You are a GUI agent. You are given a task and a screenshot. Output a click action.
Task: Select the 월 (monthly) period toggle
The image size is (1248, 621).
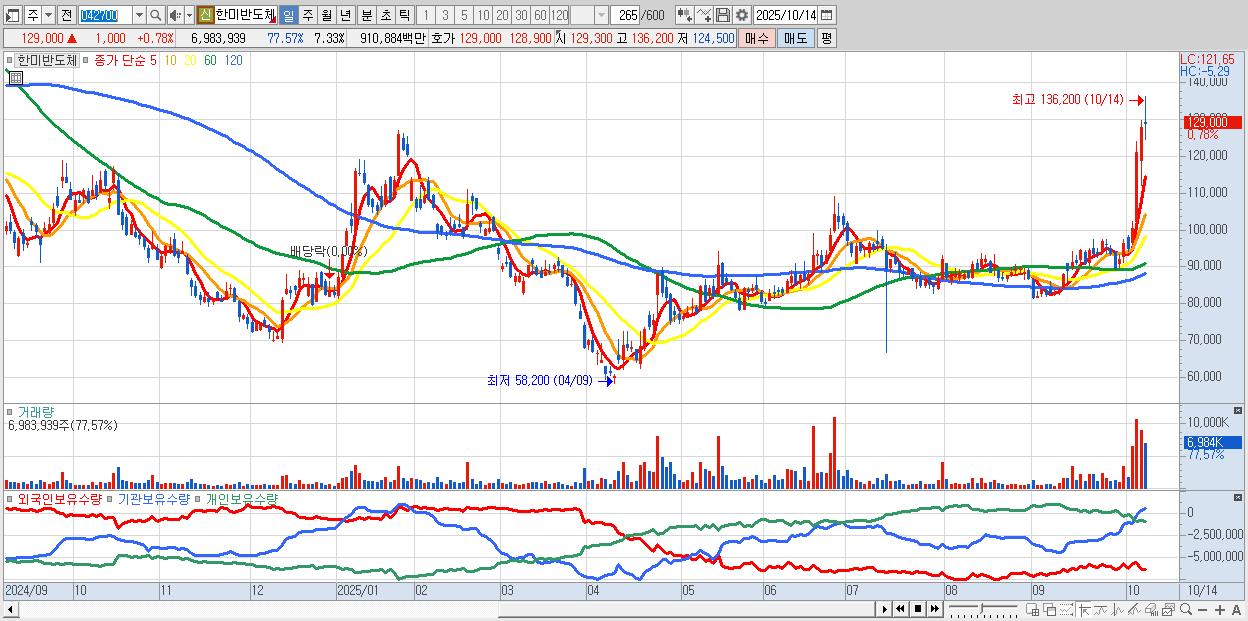click(326, 16)
